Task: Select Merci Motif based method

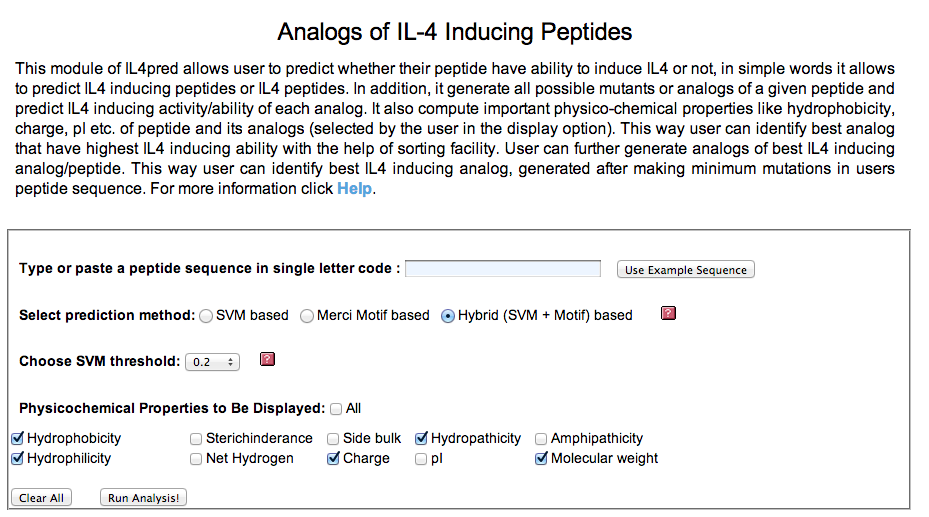Action: [x=307, y=316]
